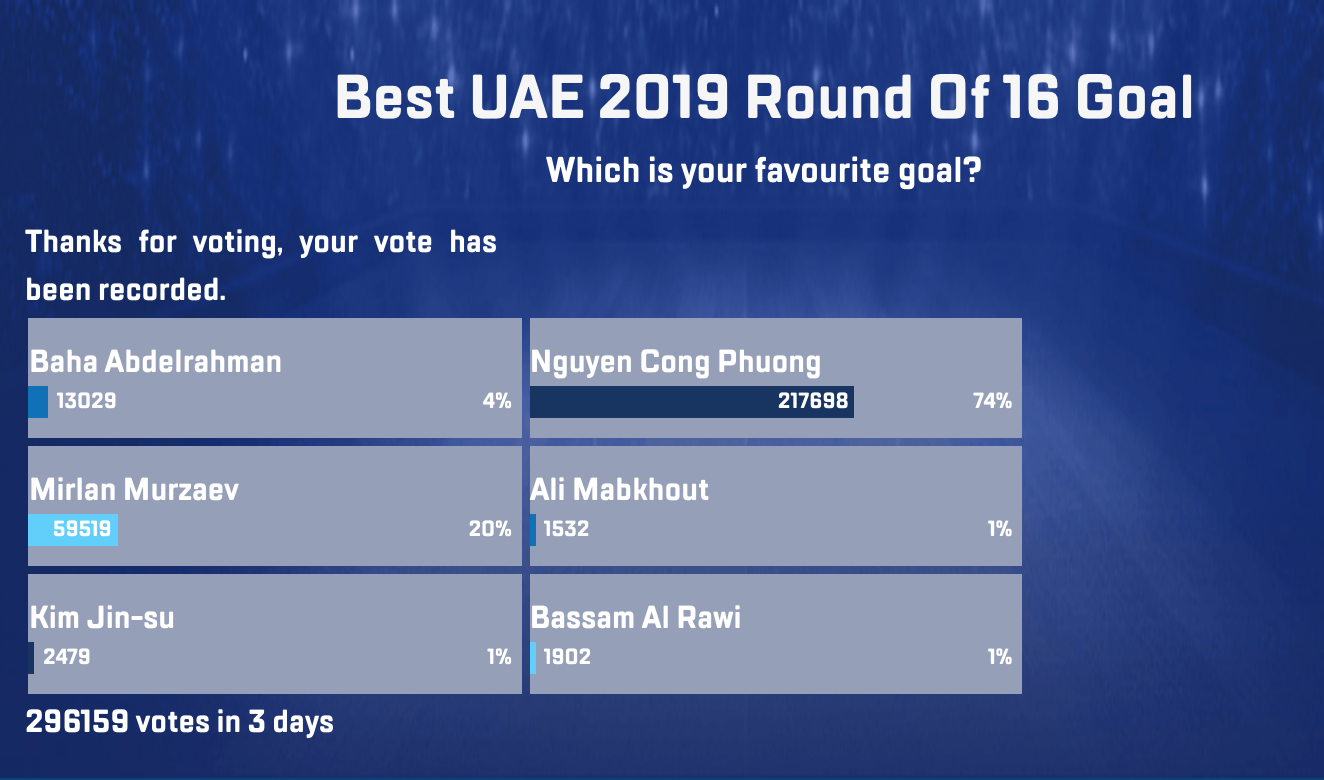Open the Ali Mabkhout poll option
This screenshot has height=780, width=1324.
point(776,506)
